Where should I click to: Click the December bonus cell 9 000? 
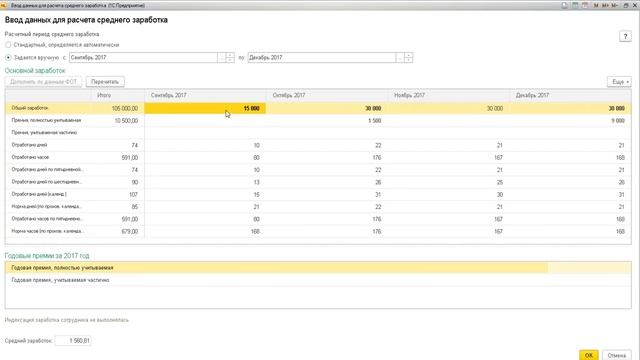point(570,120)
